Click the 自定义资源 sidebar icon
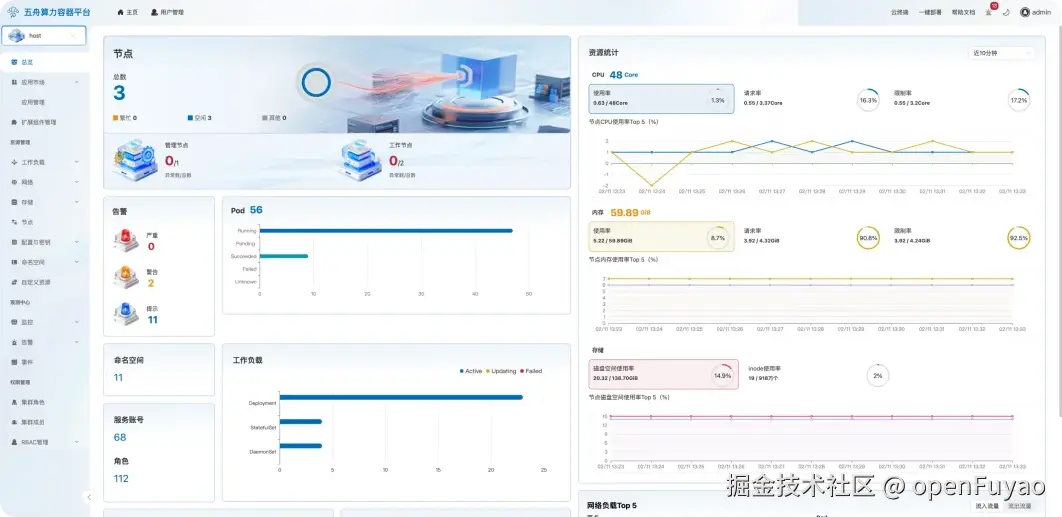This screenshot has width=1062, height=517. point(14,282)
